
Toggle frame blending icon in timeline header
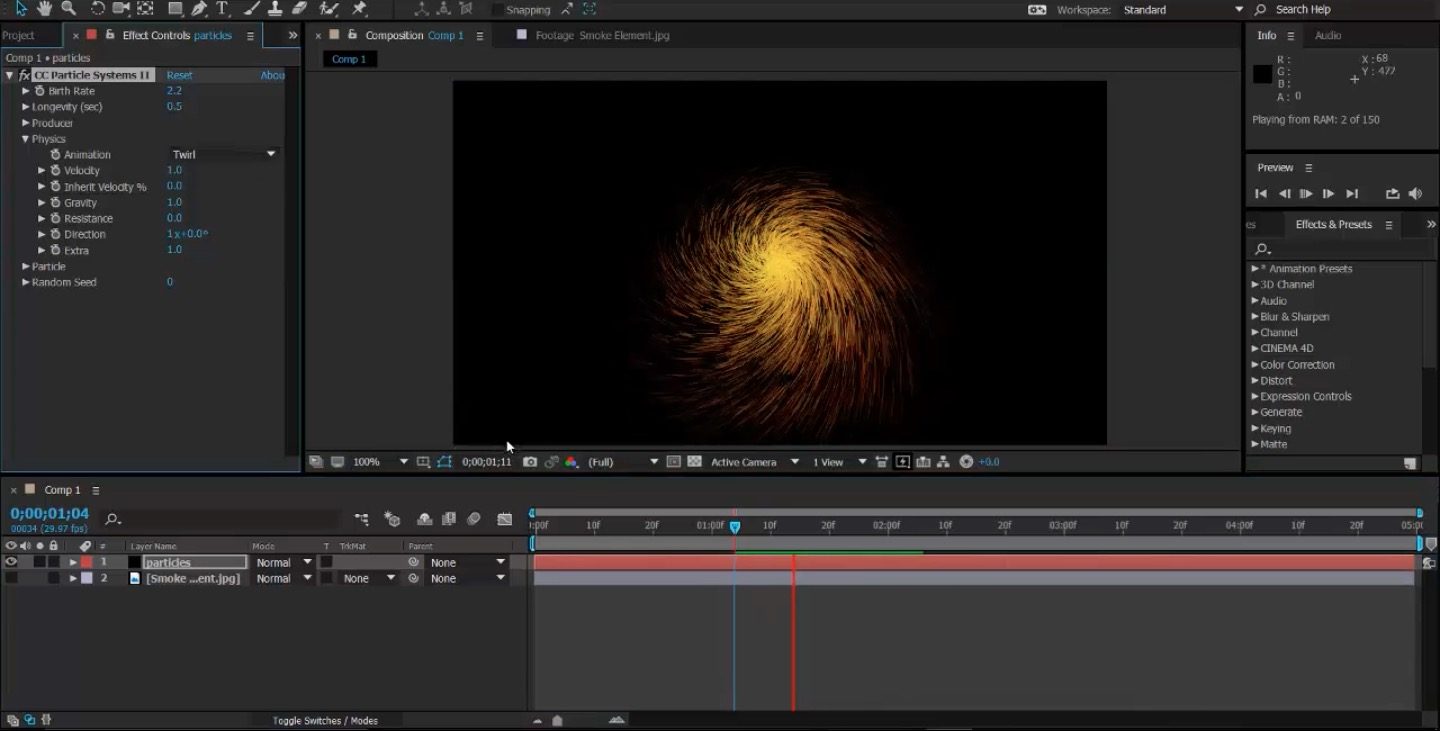point(449,519)
